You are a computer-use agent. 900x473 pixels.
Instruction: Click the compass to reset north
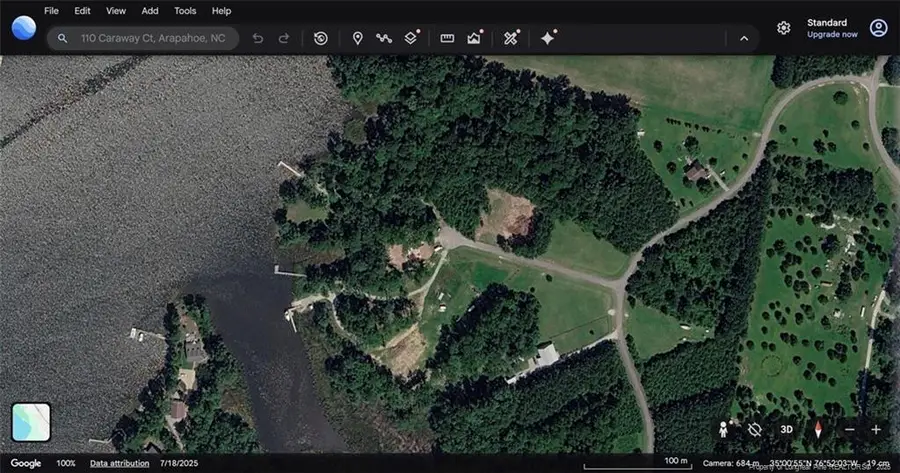tap(818, 429)
